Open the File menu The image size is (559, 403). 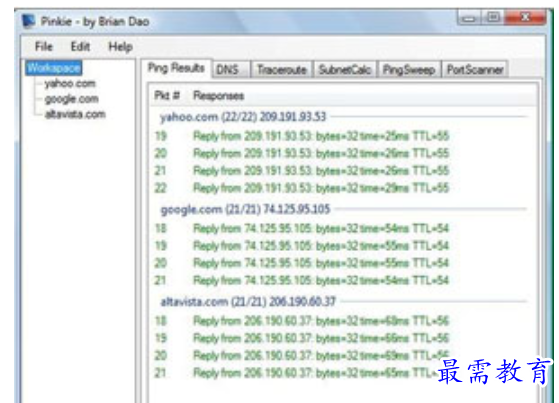point(43,46)
